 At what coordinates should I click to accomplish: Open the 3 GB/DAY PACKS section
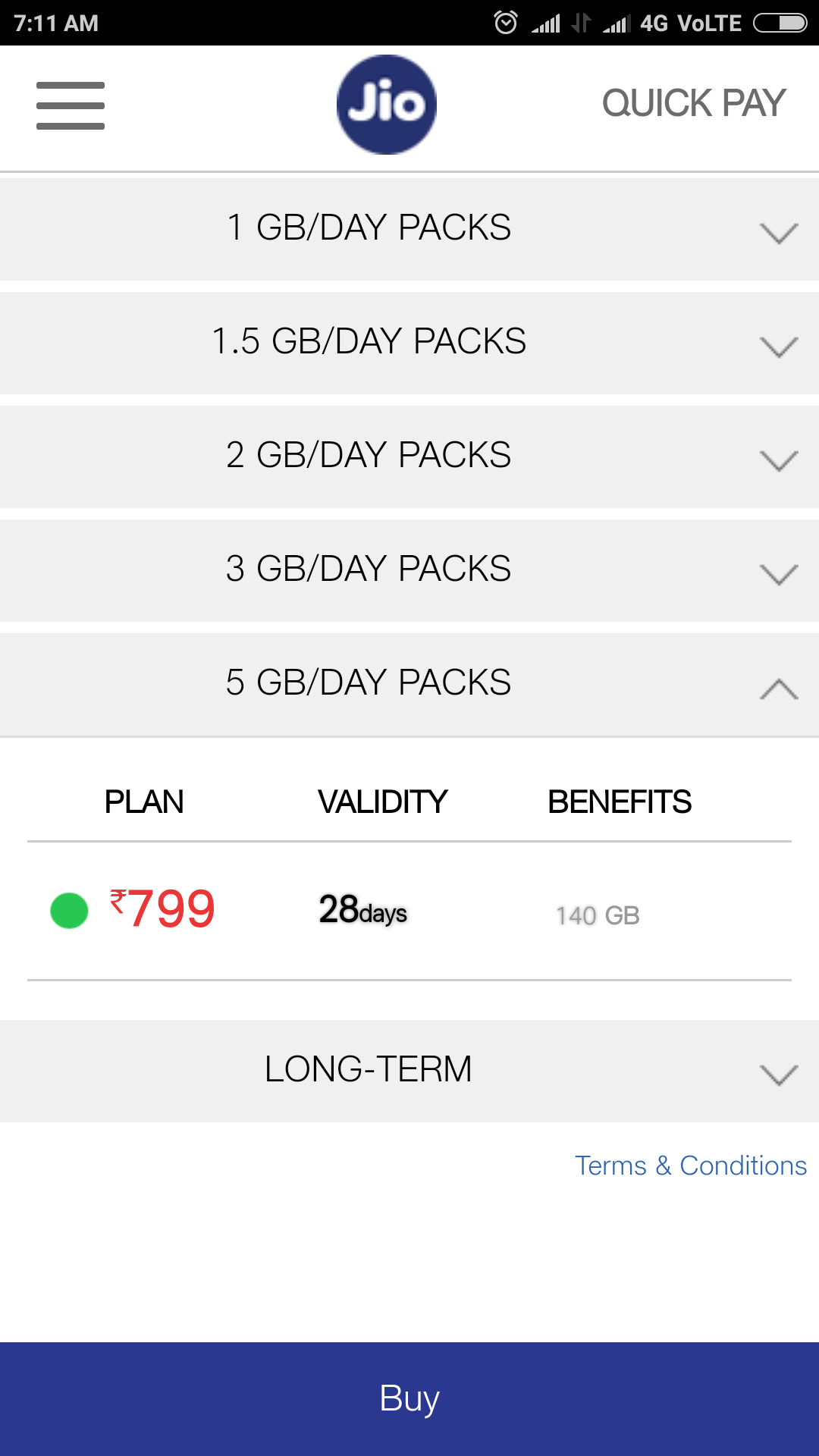409,570
